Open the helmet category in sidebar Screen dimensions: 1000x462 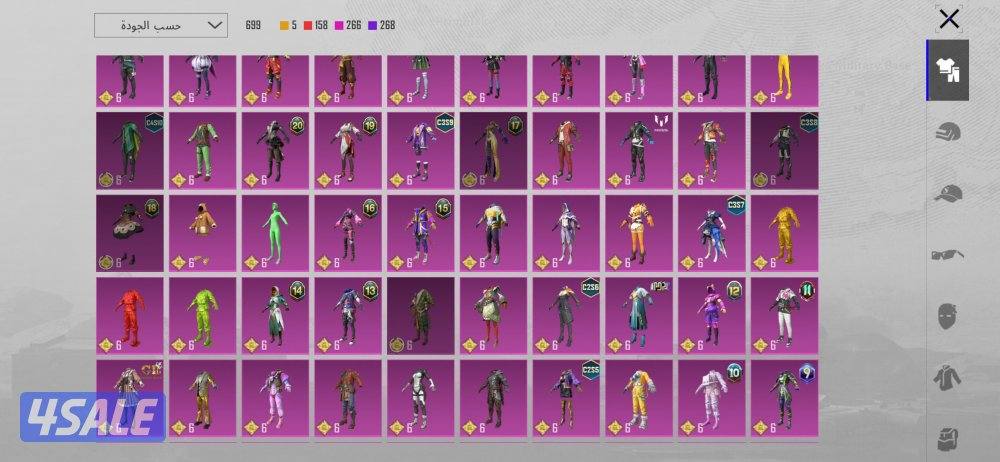[x=947, y=132]
